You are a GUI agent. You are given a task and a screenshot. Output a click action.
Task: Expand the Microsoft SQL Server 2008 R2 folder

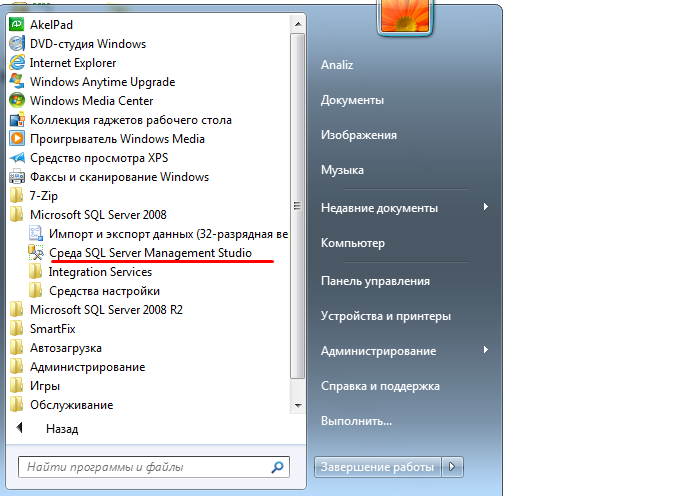pos(106,310)
